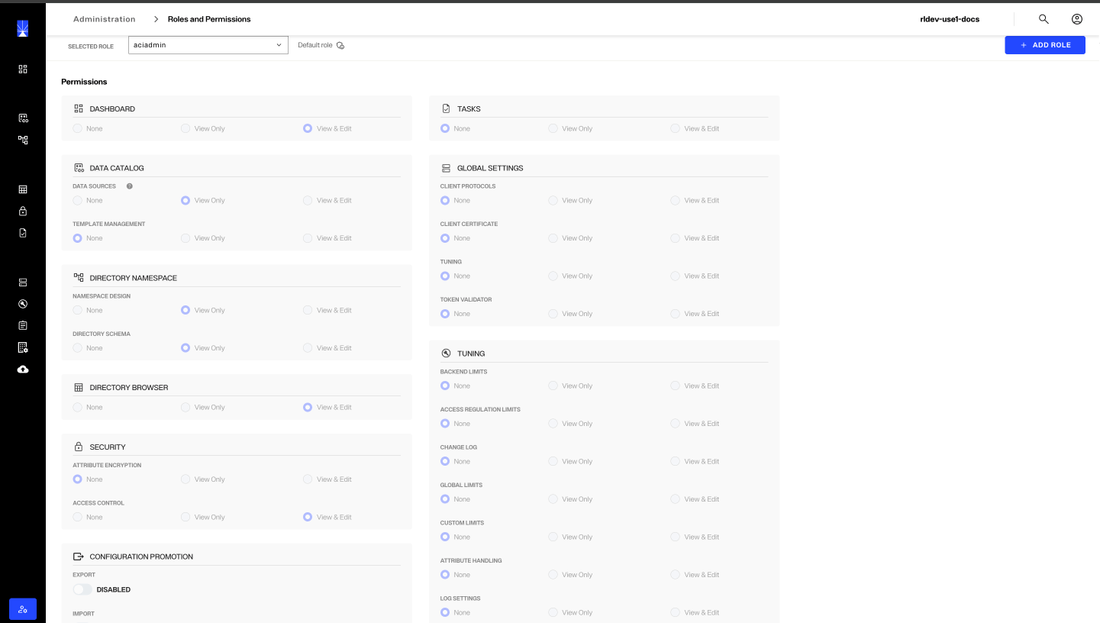Viewport: 1100px width, 623px height.
Task: Click the Dashboard section header icon
Action: pos(79,109)
